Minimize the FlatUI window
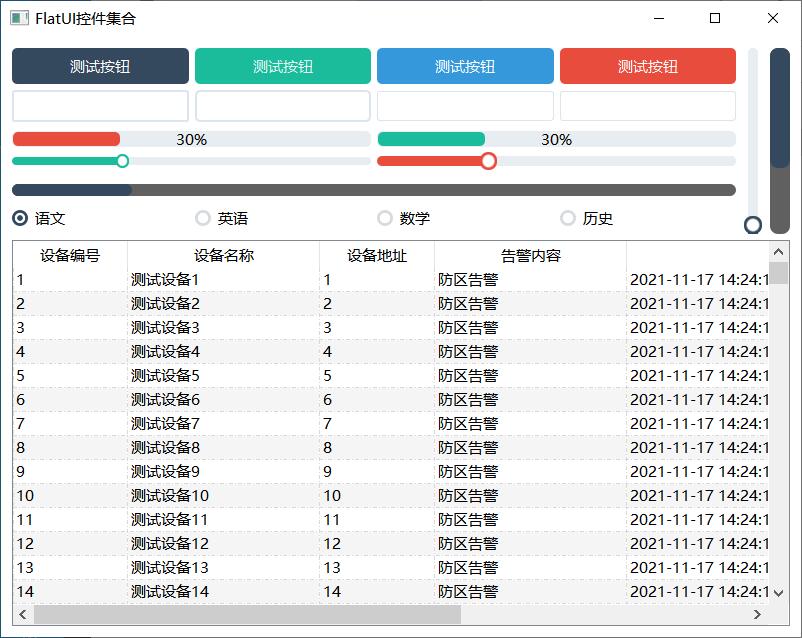Viewport: 802px width, 638px height. [659, 18]
